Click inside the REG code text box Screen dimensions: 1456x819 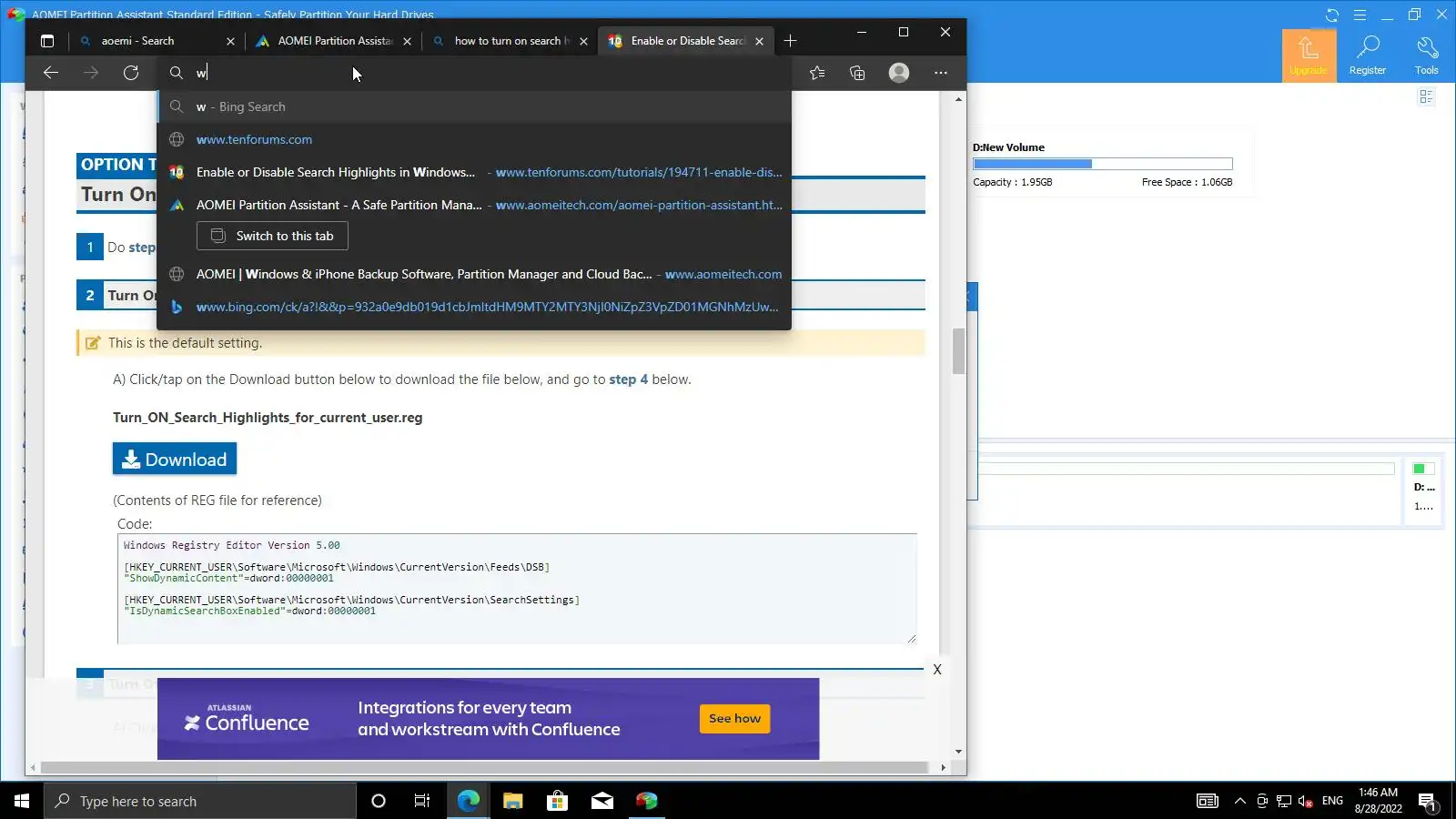click(x=516, y=589)
